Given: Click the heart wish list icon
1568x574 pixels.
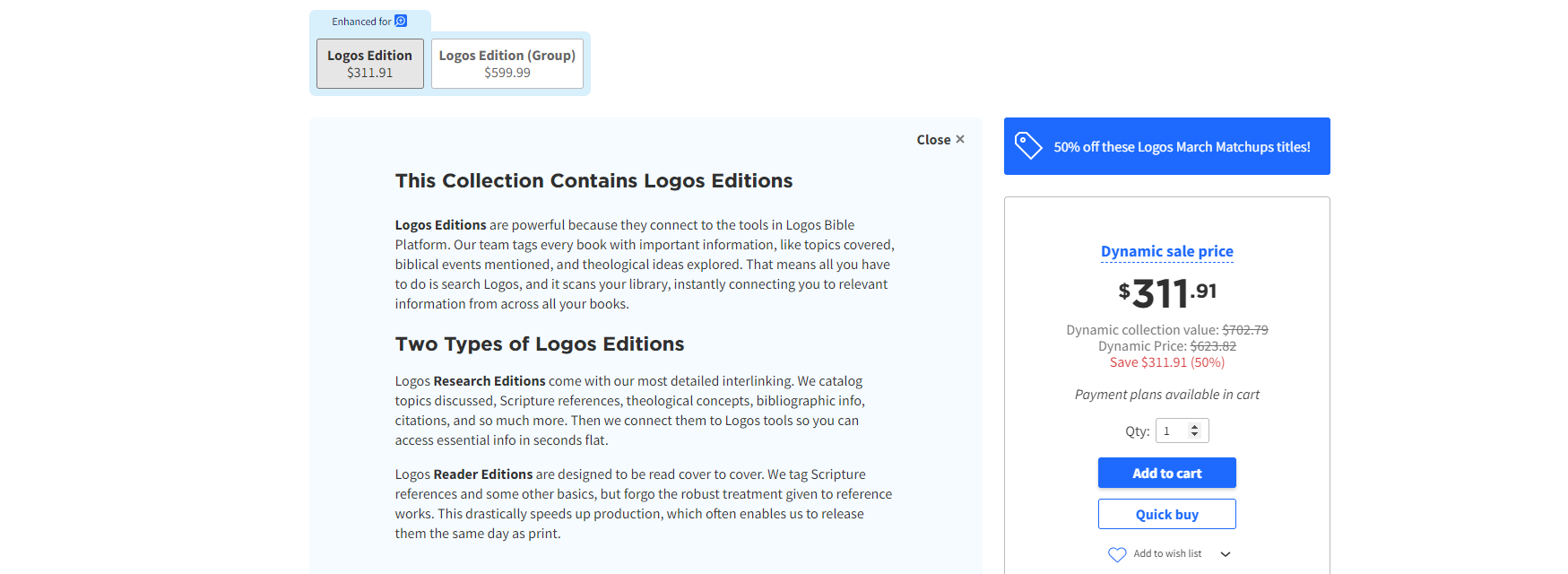Looking at the screenshot, I should 1117,554.
